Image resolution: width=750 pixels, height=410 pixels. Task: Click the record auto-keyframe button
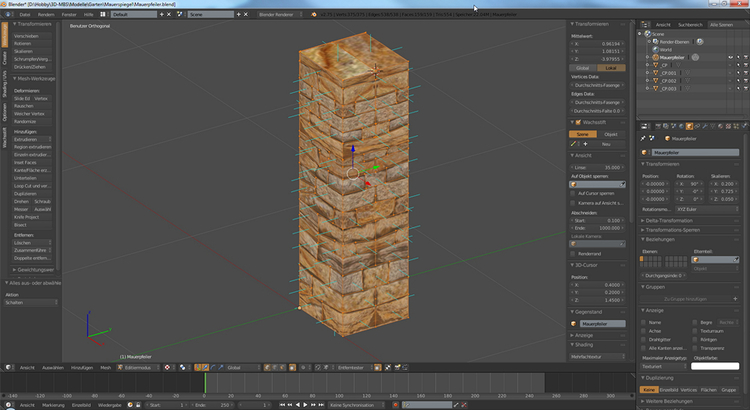click(396, 405)
